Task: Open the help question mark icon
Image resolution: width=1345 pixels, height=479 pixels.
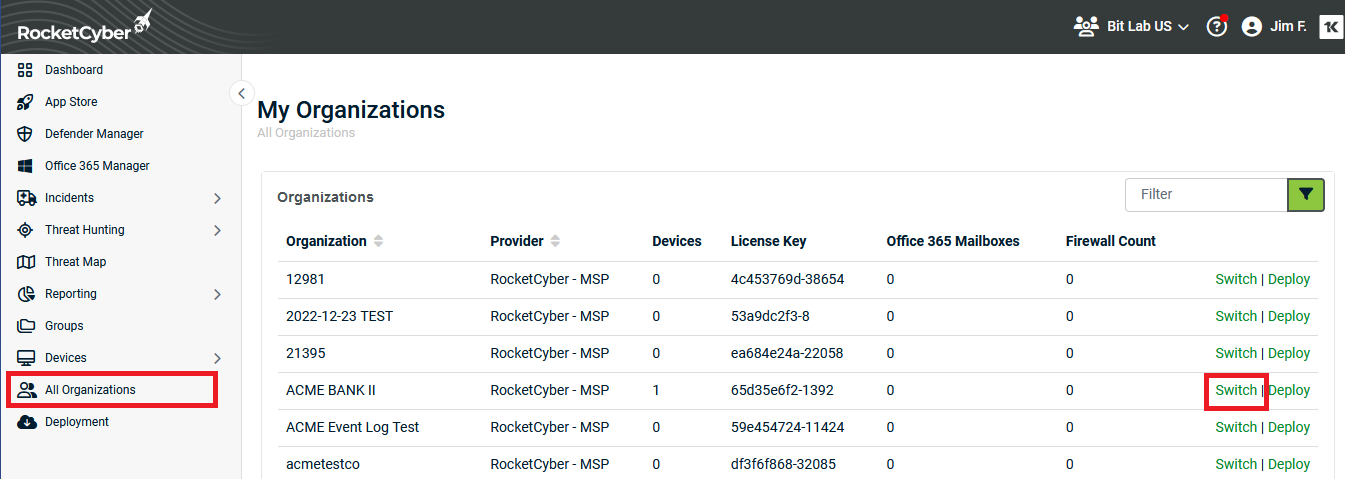Action: (1216, 27)
